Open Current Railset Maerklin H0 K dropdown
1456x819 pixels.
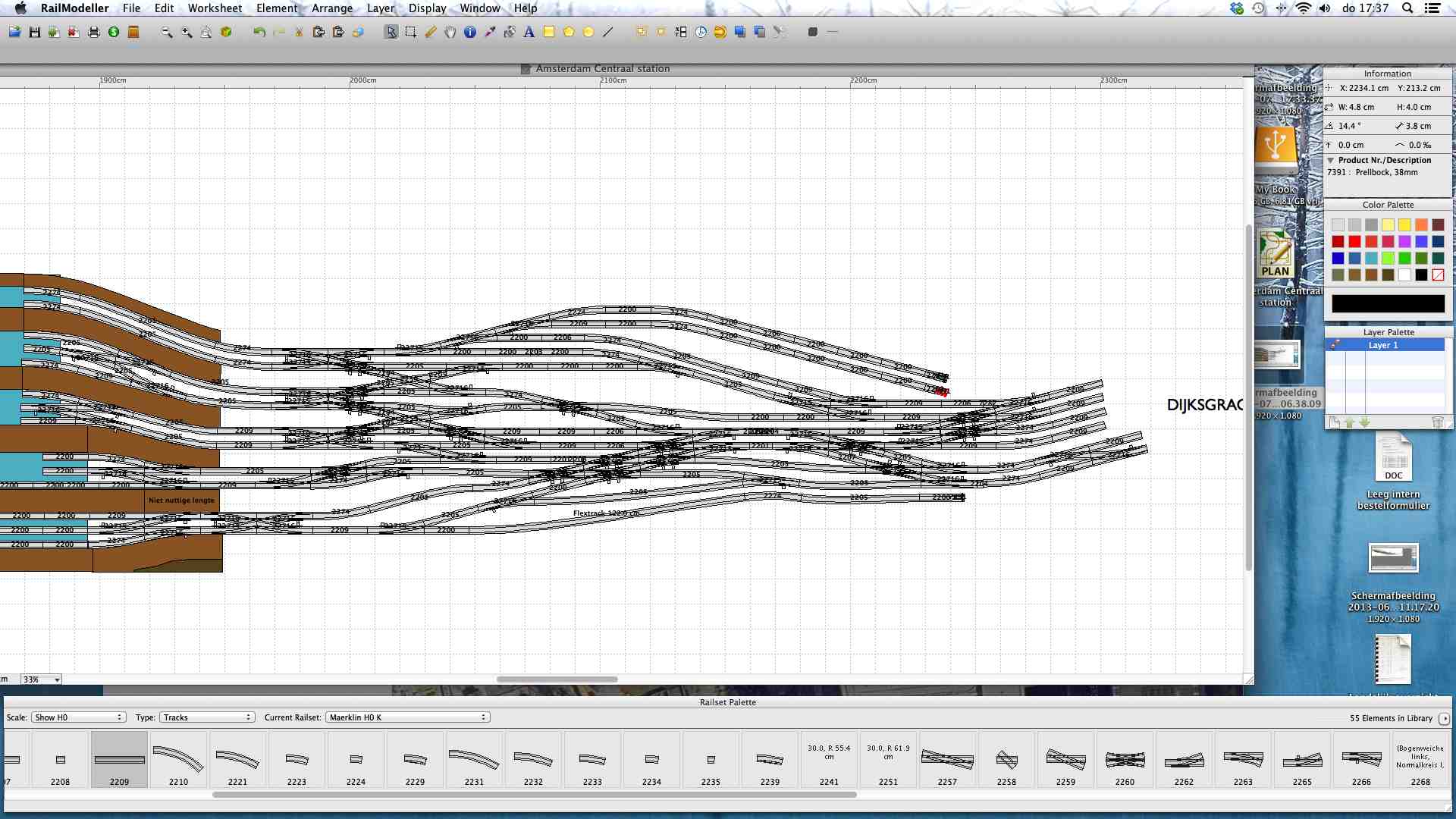pyautogui.click(x=408, y=717)
